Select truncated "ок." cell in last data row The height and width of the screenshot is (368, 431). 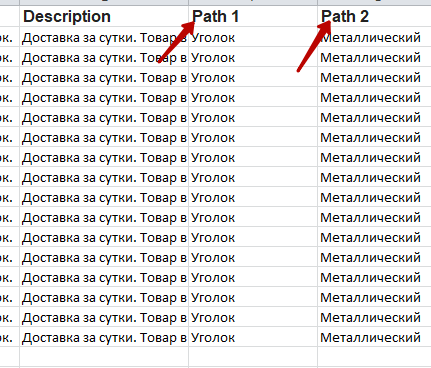click(10, 337)
